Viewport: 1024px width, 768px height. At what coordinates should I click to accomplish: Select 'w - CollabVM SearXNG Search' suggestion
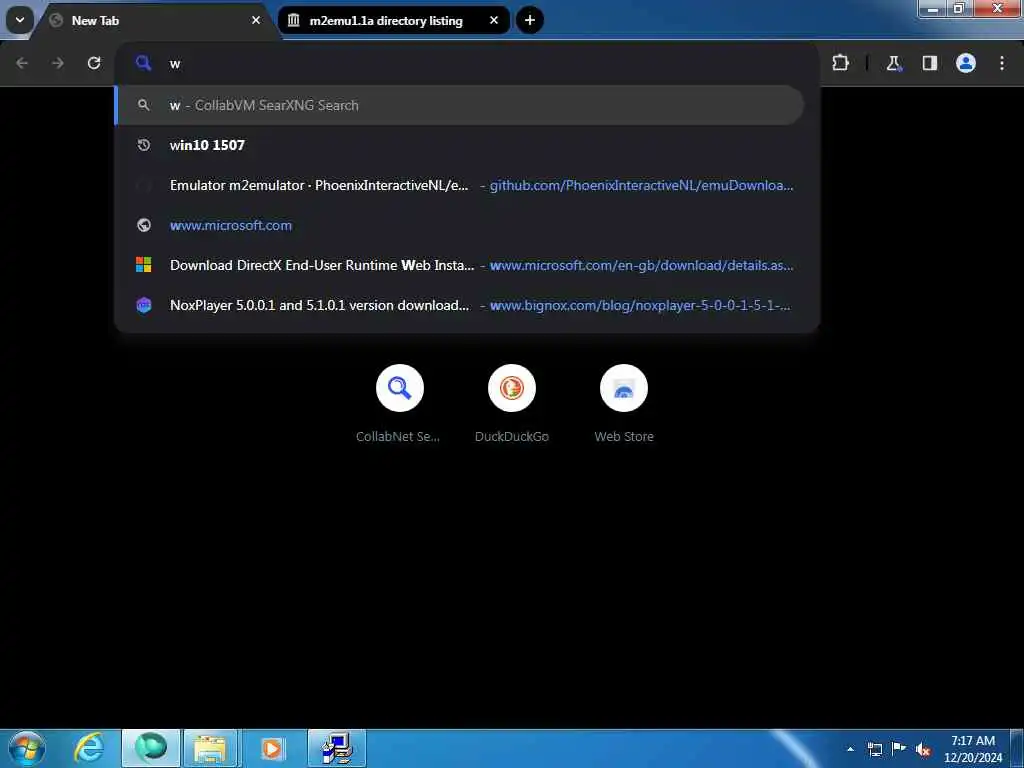(460, 105)
